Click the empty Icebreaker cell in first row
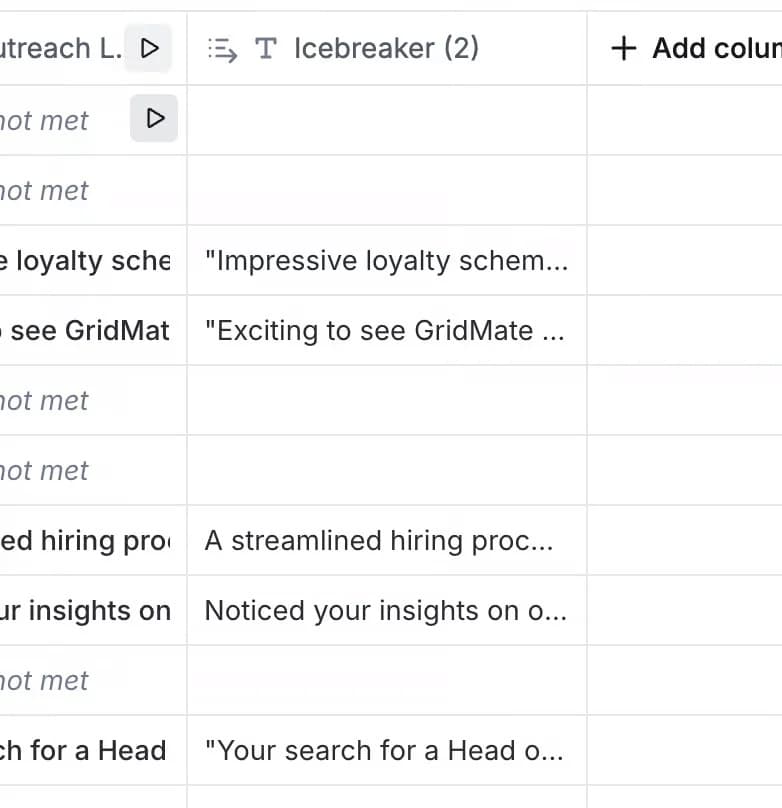 (x=387, y=120)
